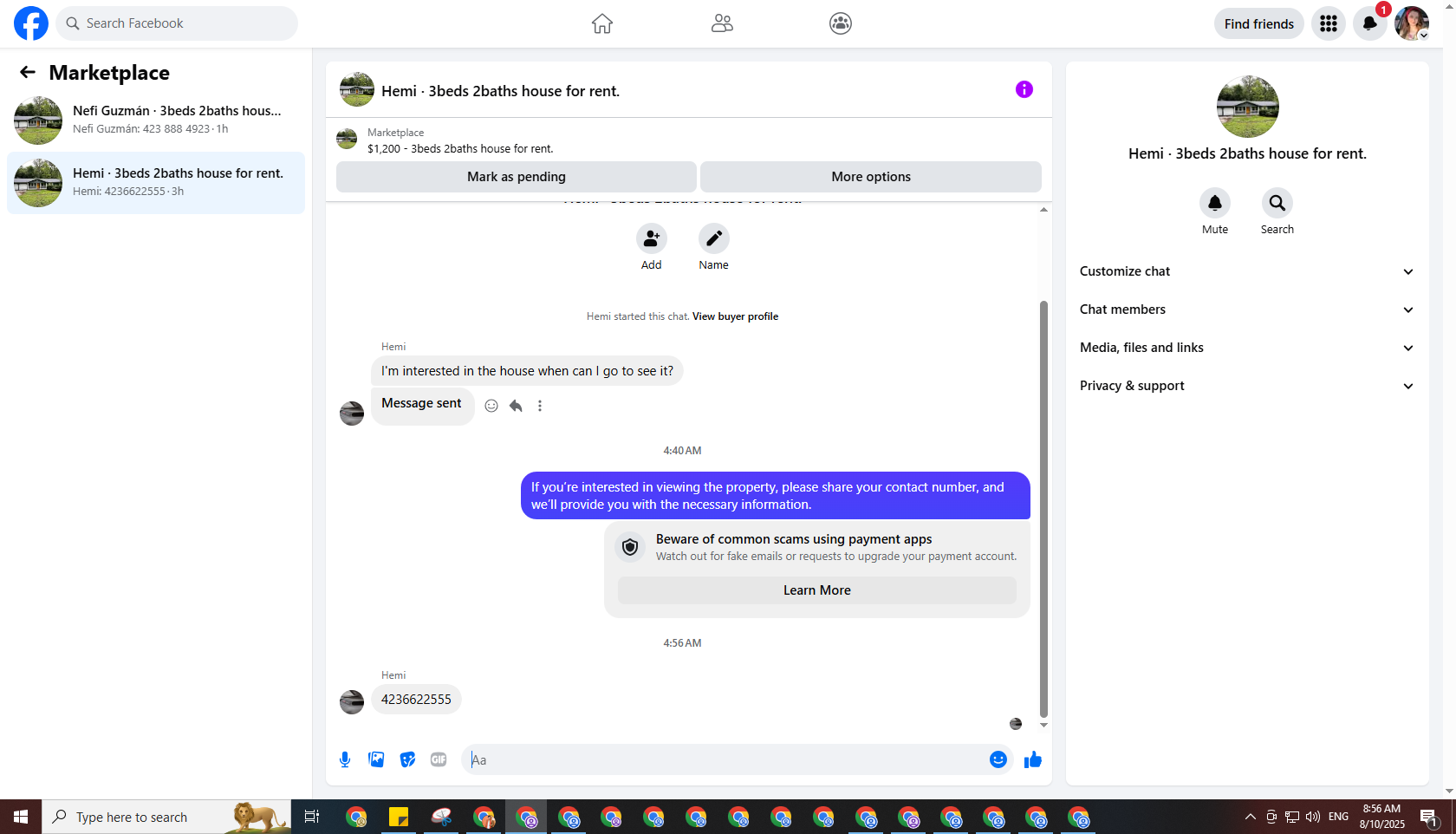Expand Privacy & support section
This screenshot has height=834, width=1456.
coord(1247,386)
